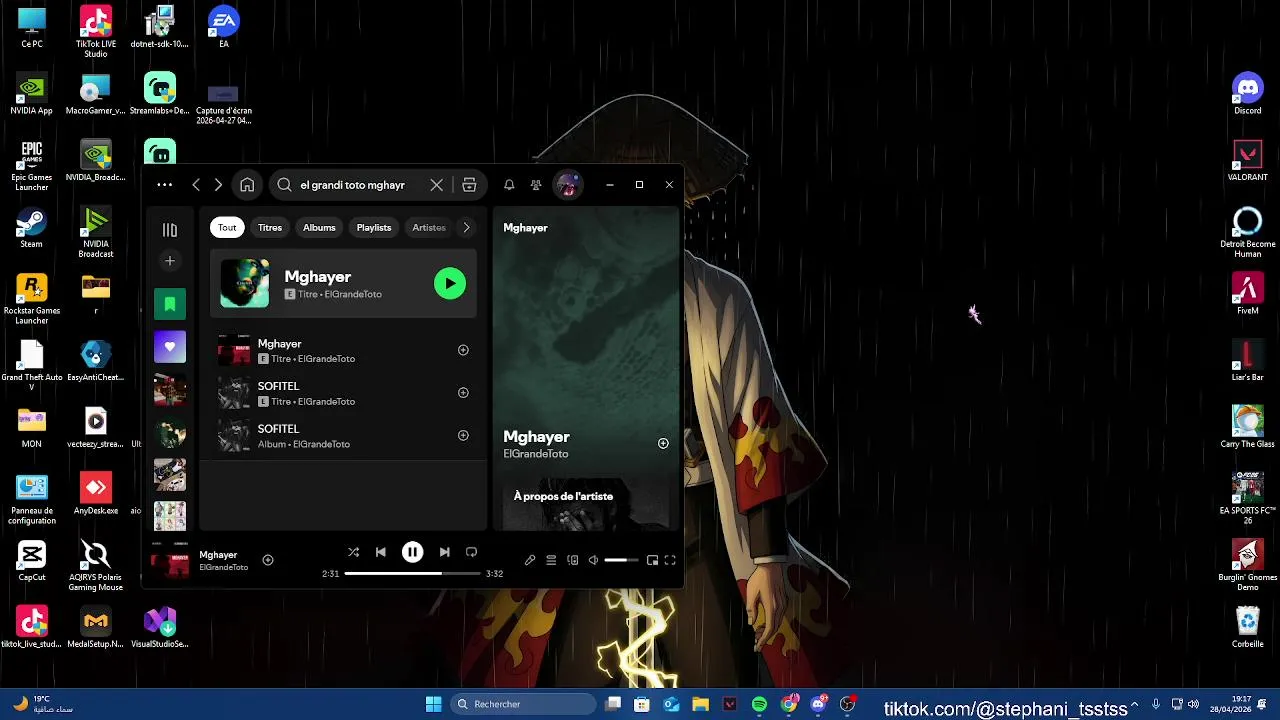Add SOFITEL Titre to Liked Songs

pyautogui.click(x=463, y=393)
